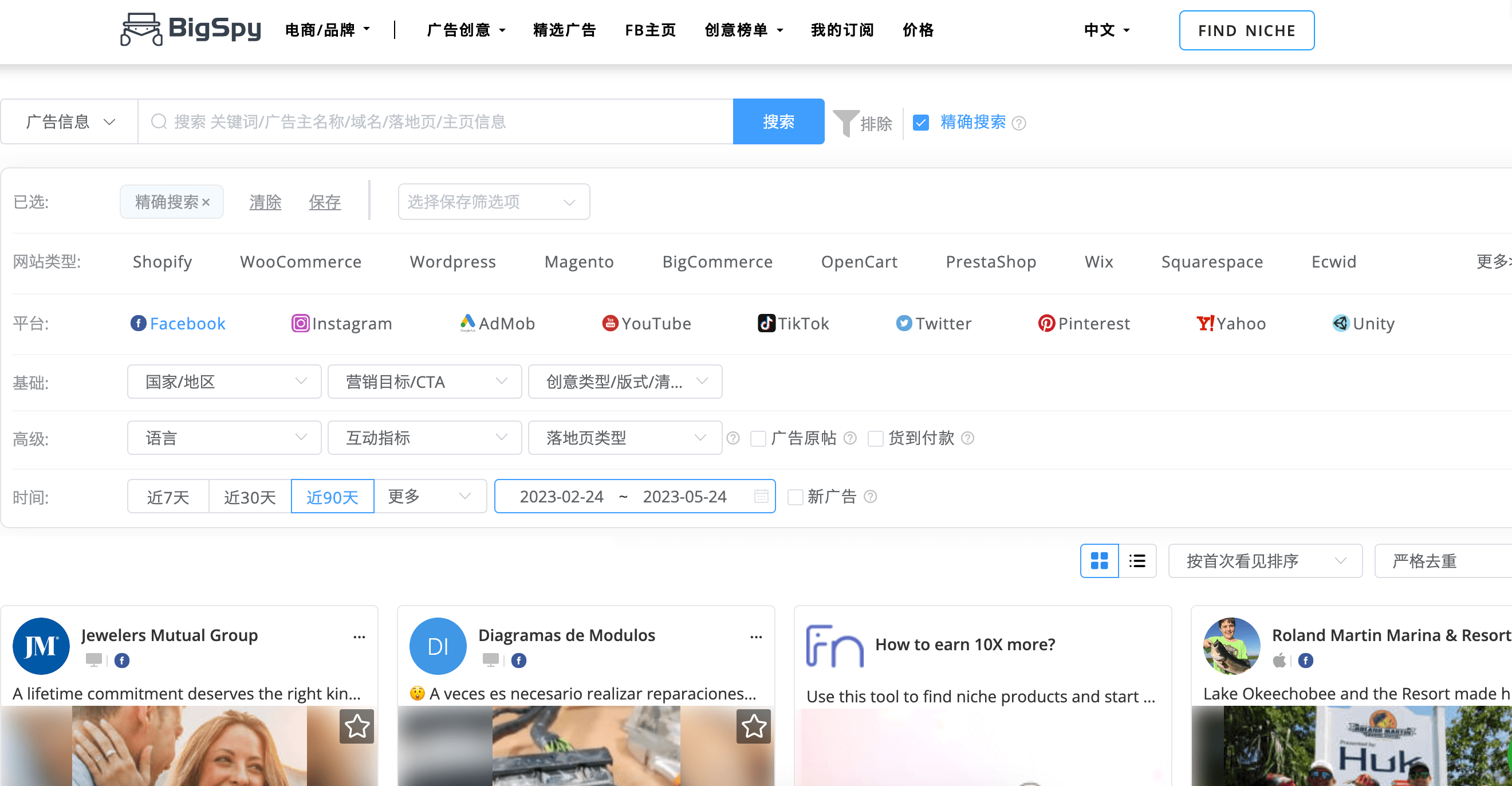Select the 近90天 time range
This screenshot has height=786, width=1512.
(332, 497)
